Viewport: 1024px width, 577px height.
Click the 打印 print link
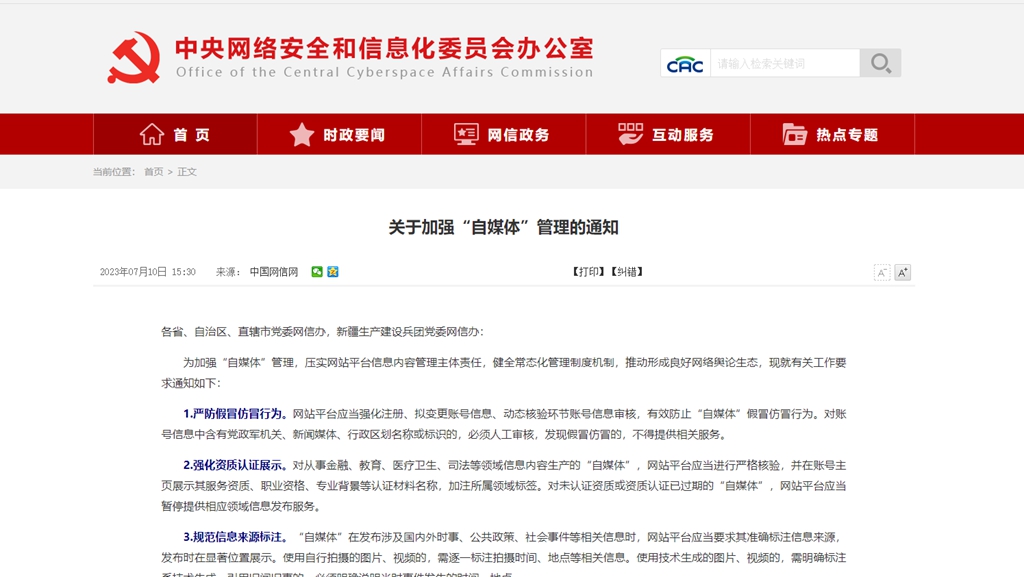[587, 272]
